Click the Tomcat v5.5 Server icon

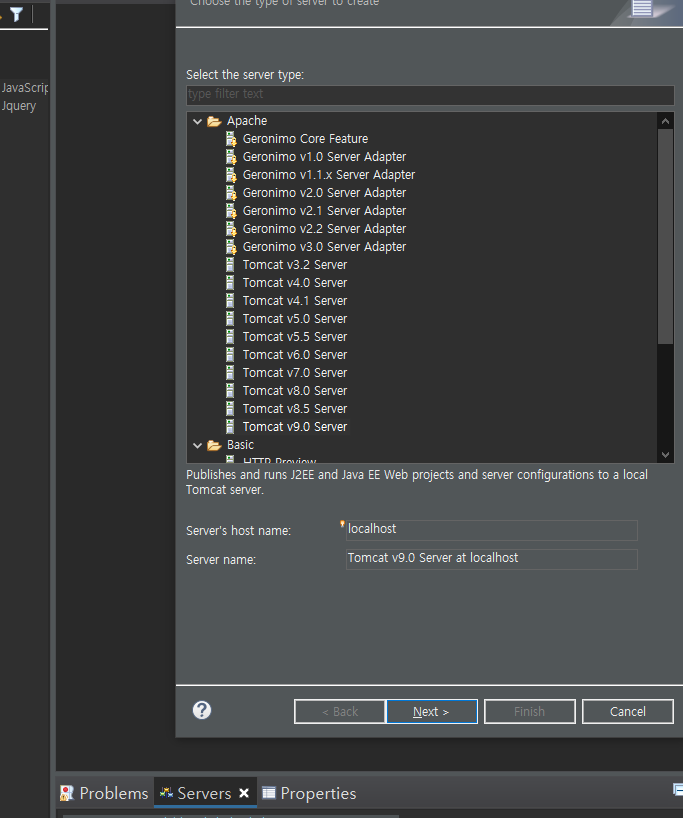[x=230, y=336]
